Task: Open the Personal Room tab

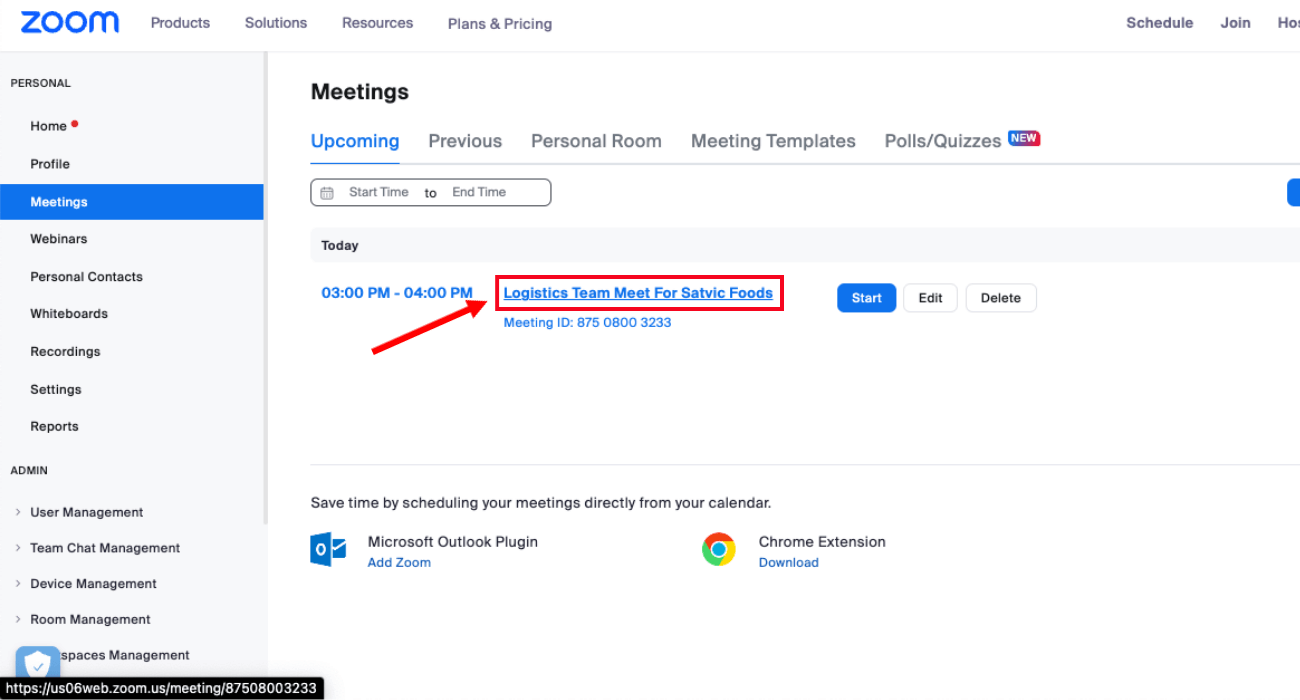Action: click(596, 141)
